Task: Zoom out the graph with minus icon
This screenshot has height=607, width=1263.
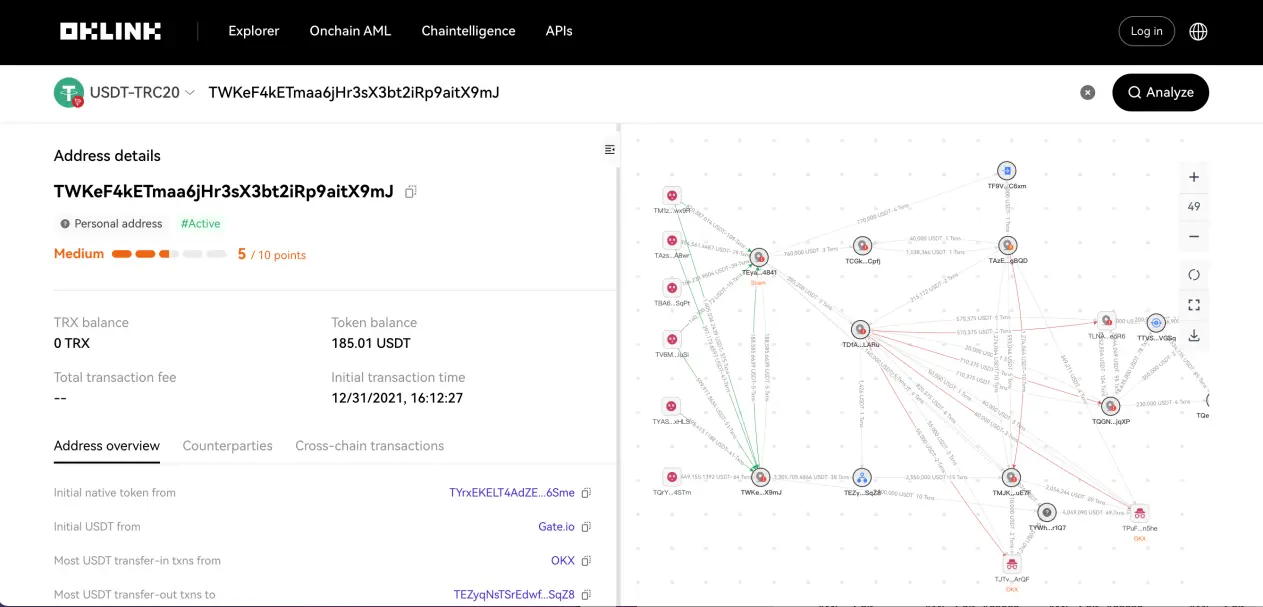Action: [1194, 237]
